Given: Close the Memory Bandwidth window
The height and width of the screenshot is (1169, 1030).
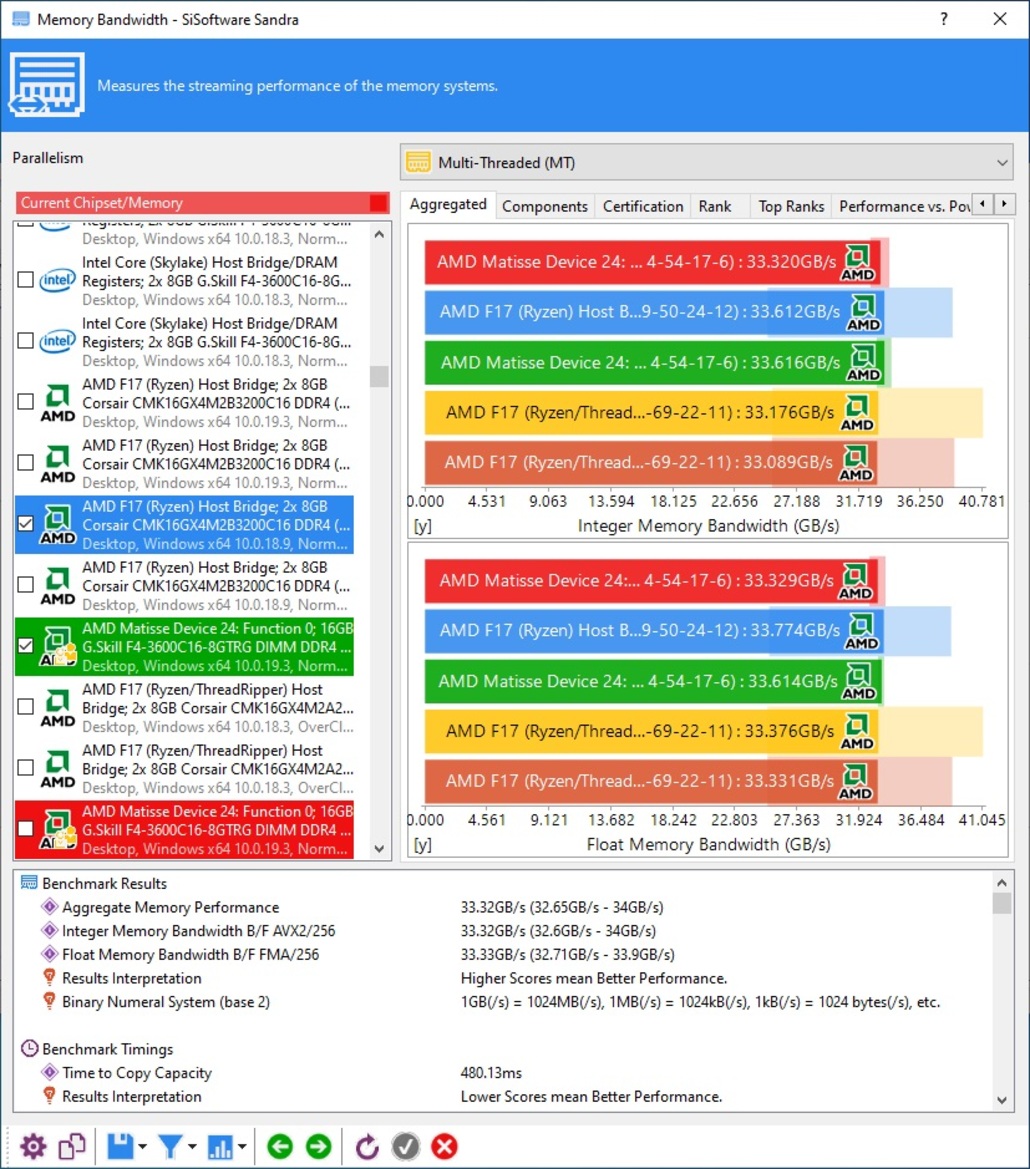Looking at the screenshot, I should tap(1000, 19).
